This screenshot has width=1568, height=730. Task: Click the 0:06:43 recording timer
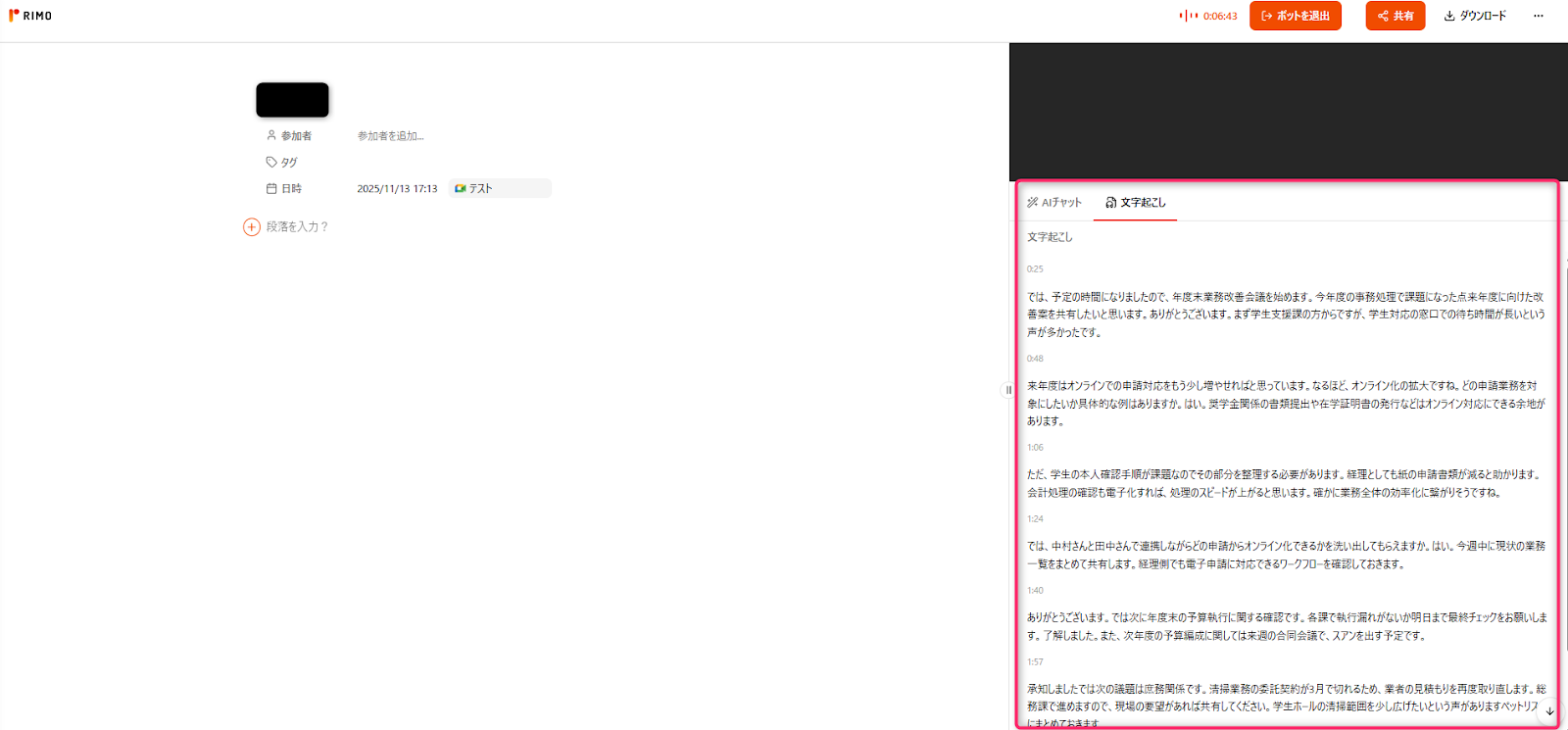(1220, 16)
